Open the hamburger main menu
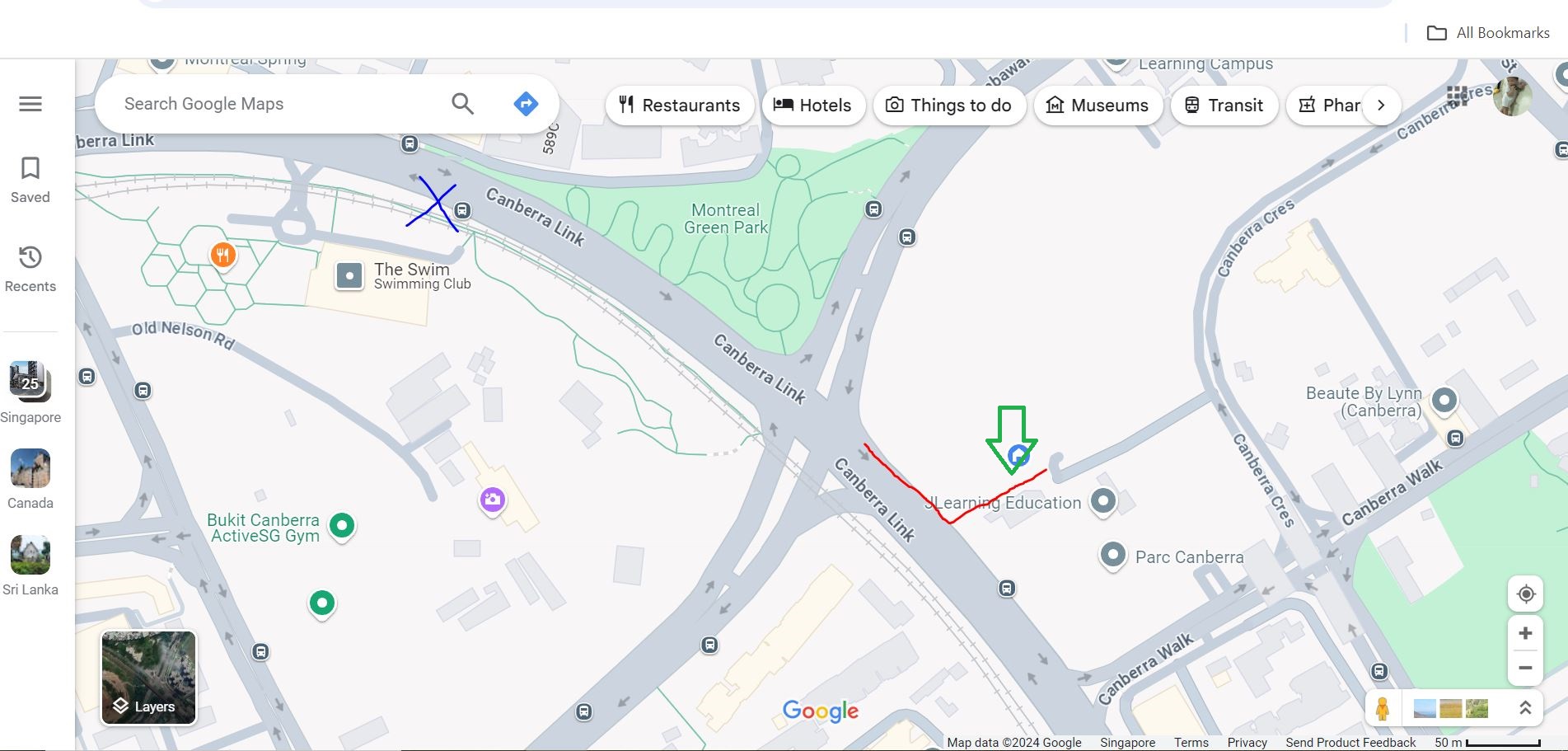 (x=30, y=104)
